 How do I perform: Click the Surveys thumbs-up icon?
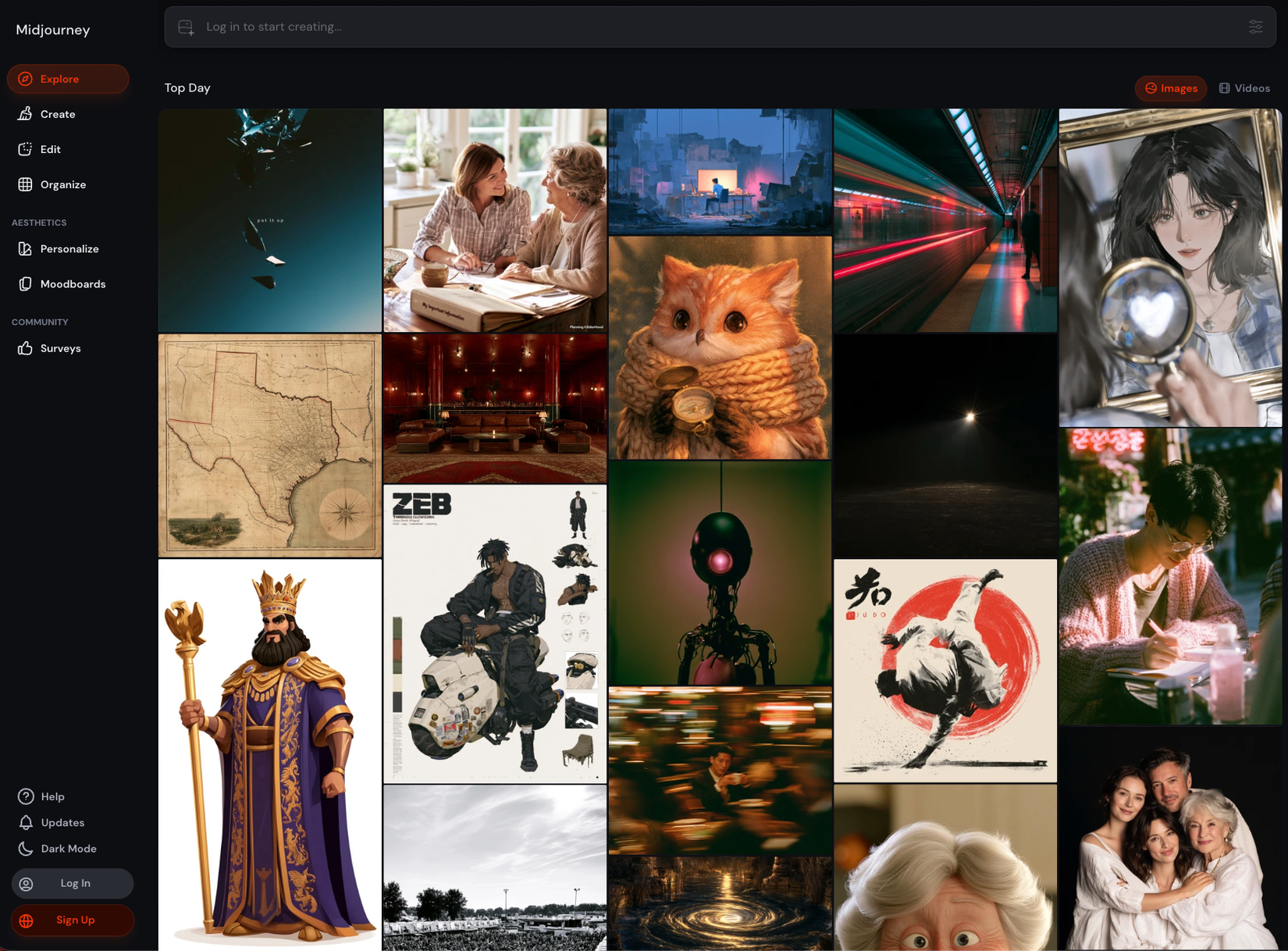pos(25,348)
